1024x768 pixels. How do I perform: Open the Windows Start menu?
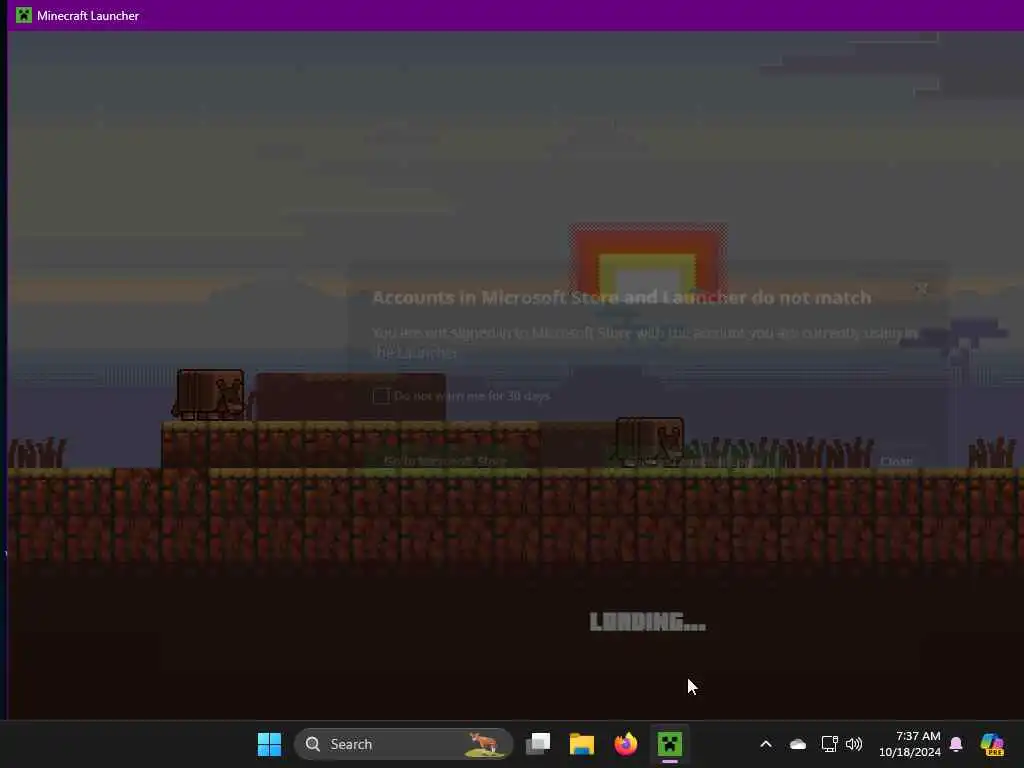pos(269,744)
